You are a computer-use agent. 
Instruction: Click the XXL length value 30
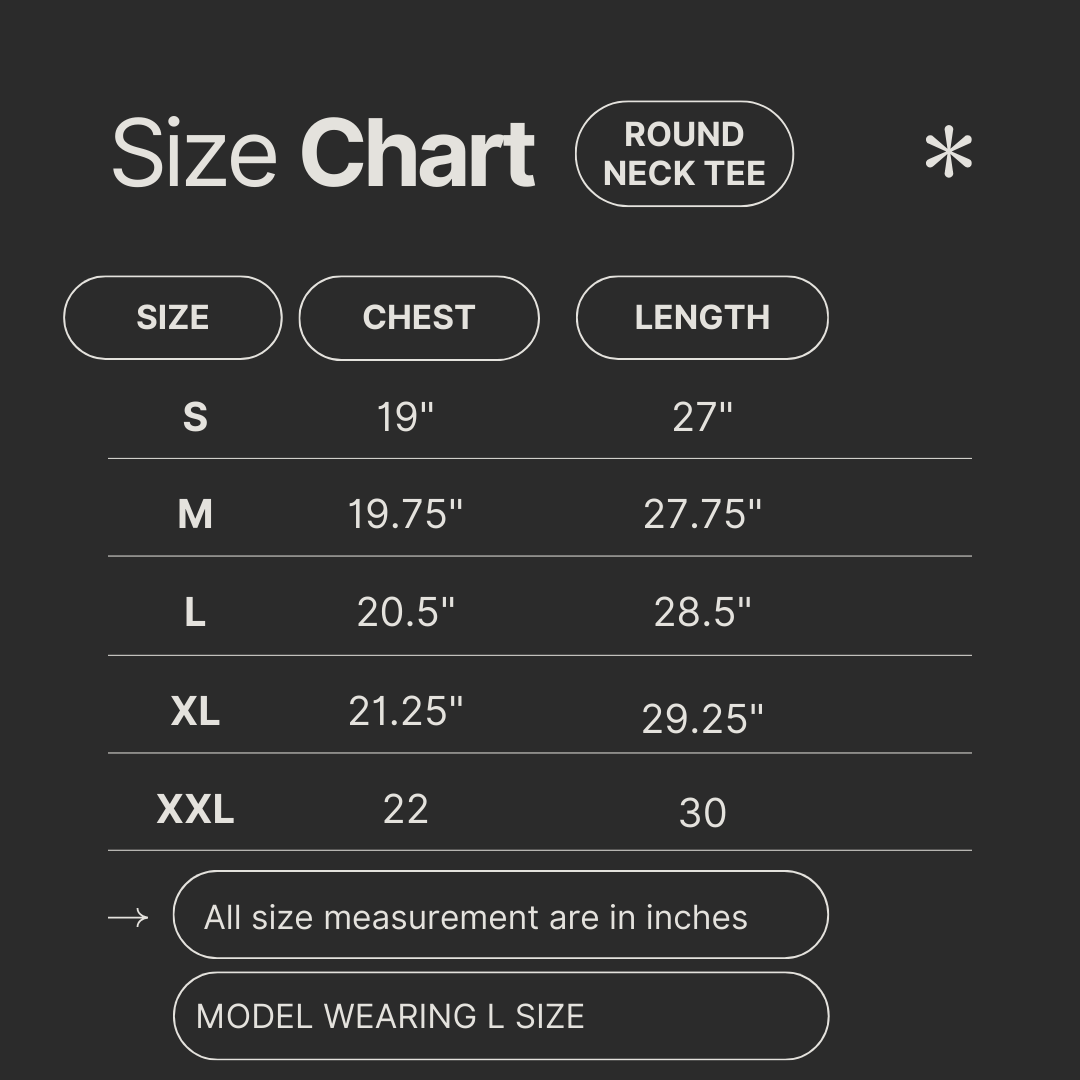point(702,813)
